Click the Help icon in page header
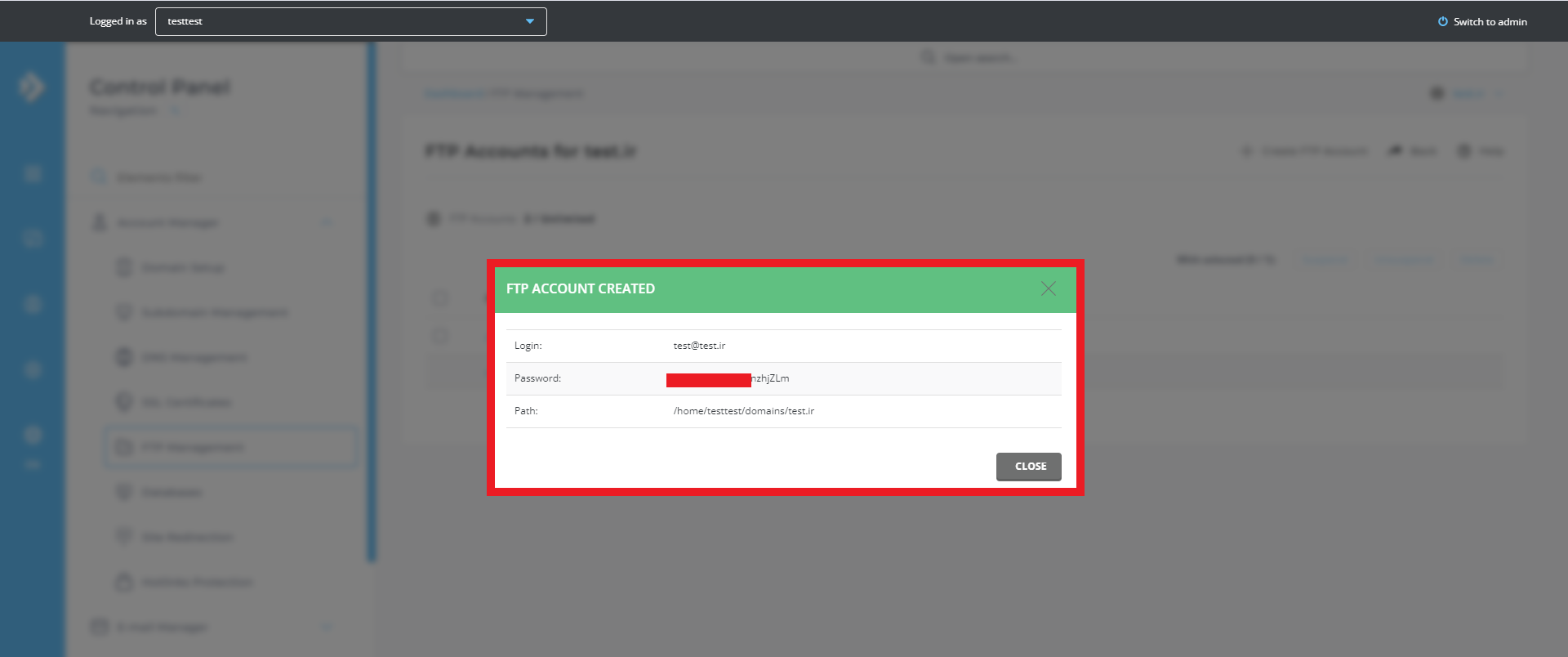Screen dimensions: 1568x657 pyautogui.click(x=1464, y=151)
